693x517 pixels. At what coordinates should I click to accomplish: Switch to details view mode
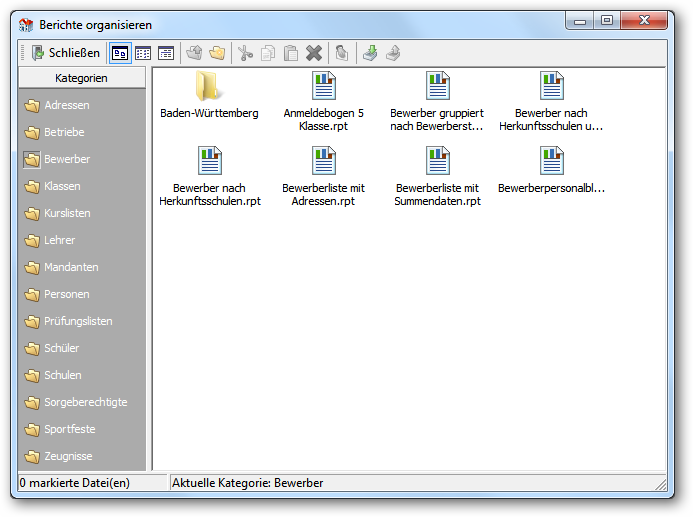pos(166,53)
